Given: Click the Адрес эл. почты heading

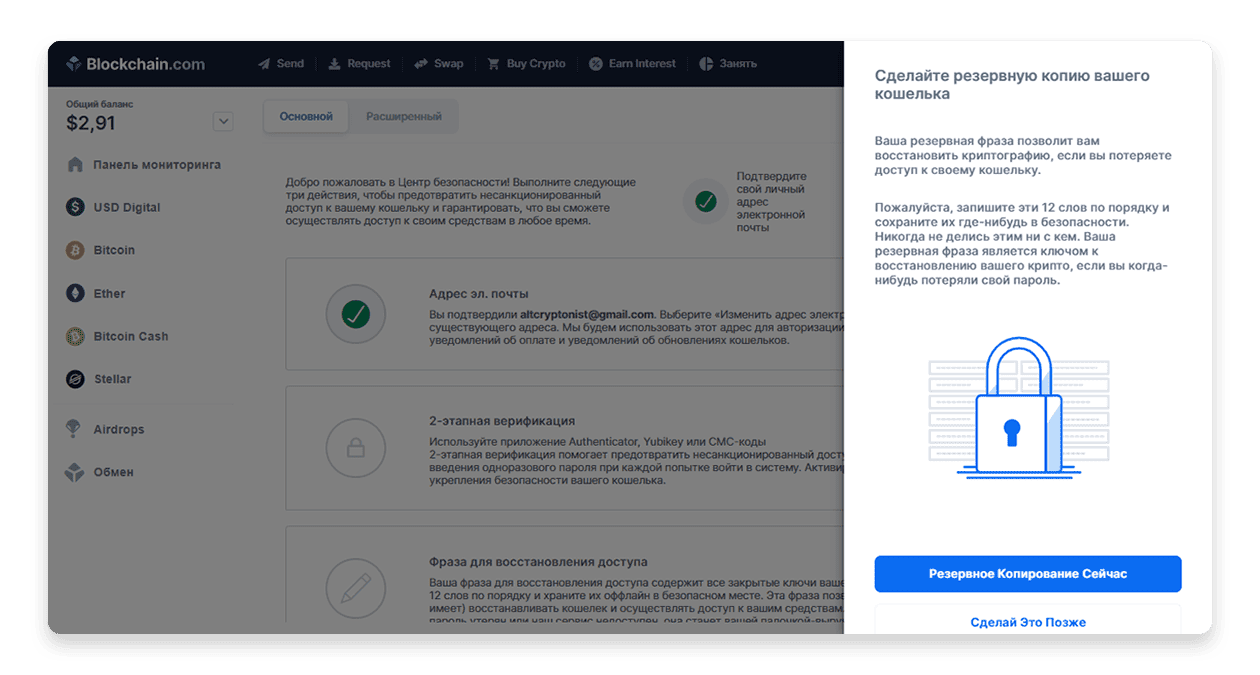Looking at the screenshot, I should 479,294.
